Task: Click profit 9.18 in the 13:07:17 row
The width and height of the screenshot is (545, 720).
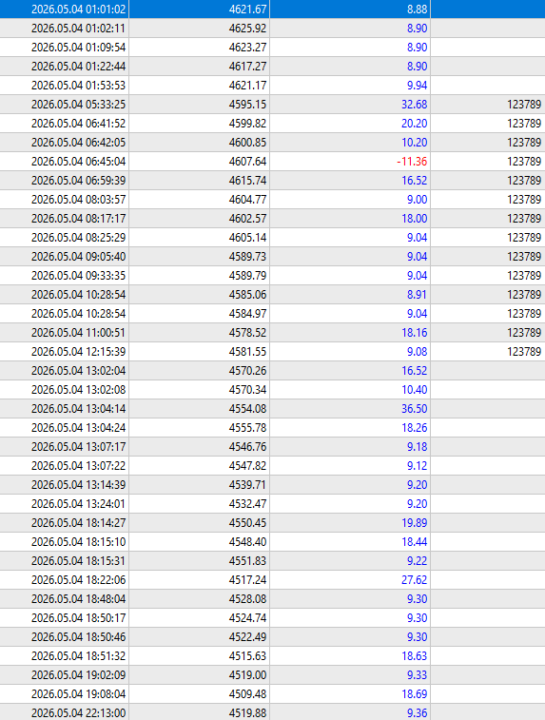Action: [417, 447]
